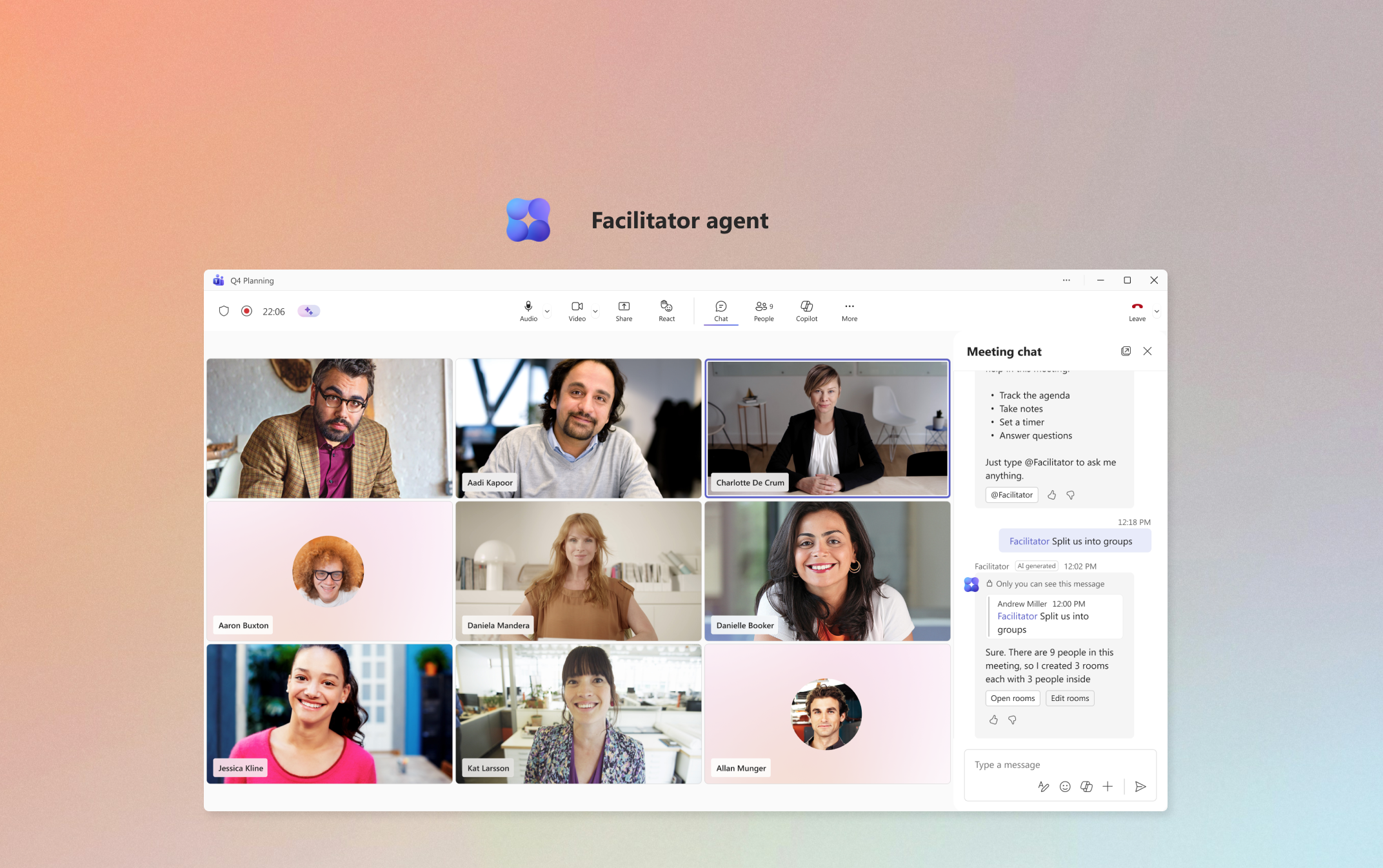Click the shield privacy icon
Viewport: 1383px width, 868px height.
pos(224,311)
